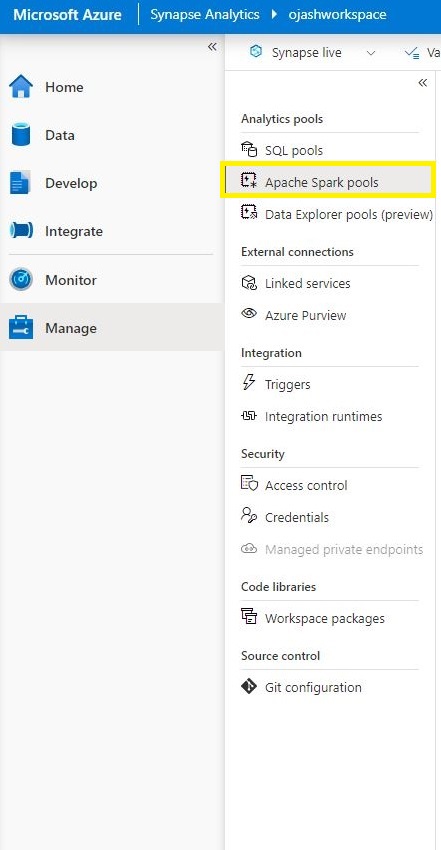
Task: Select the Data hub cylinder icon
Action: 21,135
